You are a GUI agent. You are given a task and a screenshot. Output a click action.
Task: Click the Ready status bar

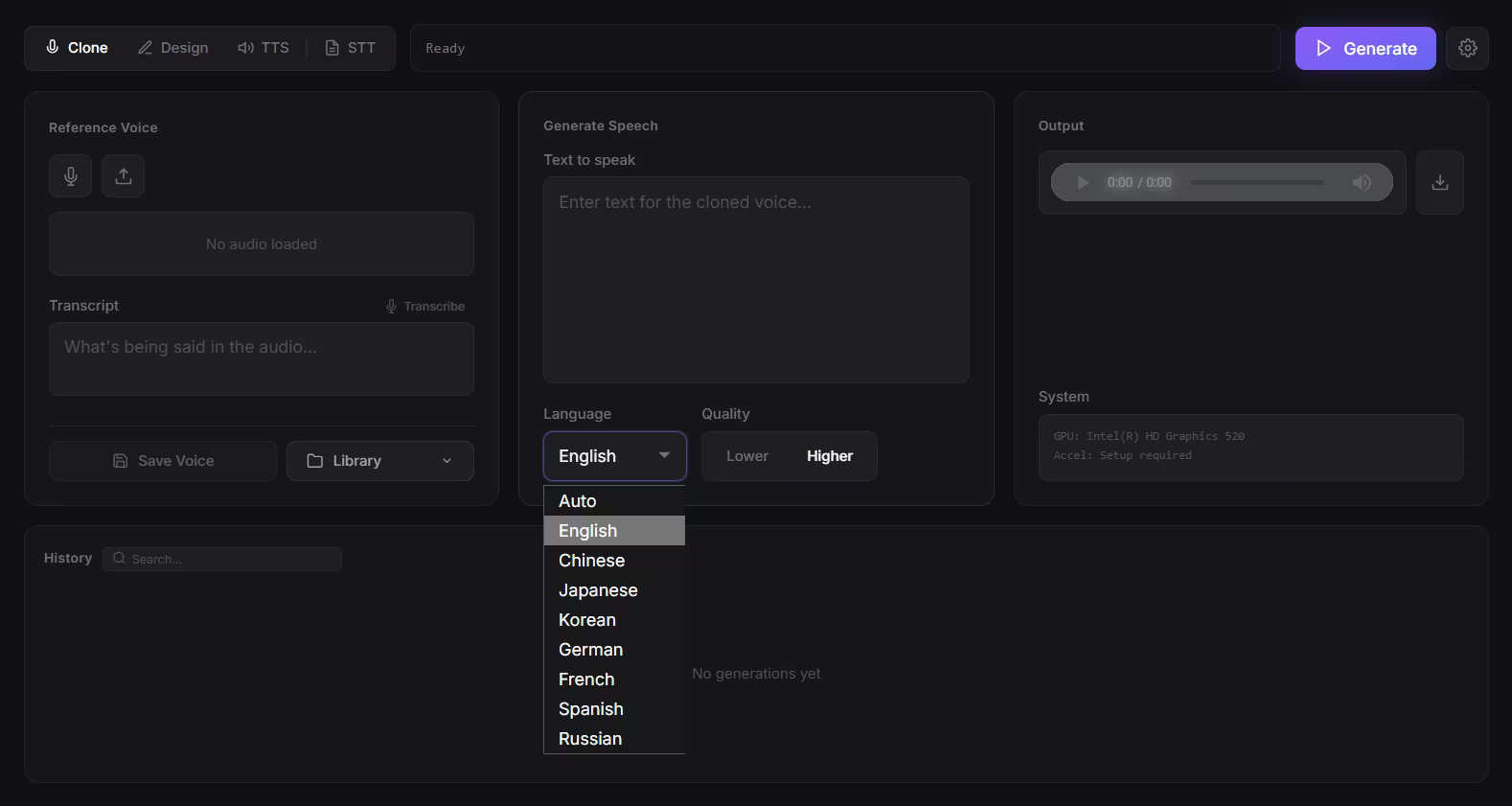click(x=845, y=48)
